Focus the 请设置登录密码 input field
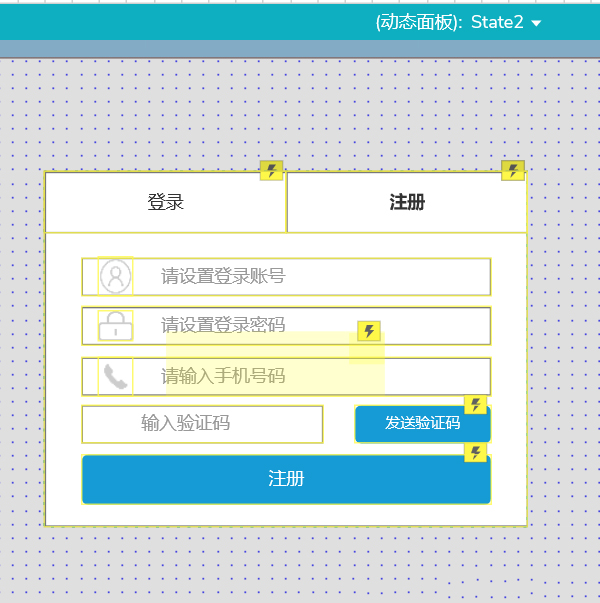 [x=286, y=326]
